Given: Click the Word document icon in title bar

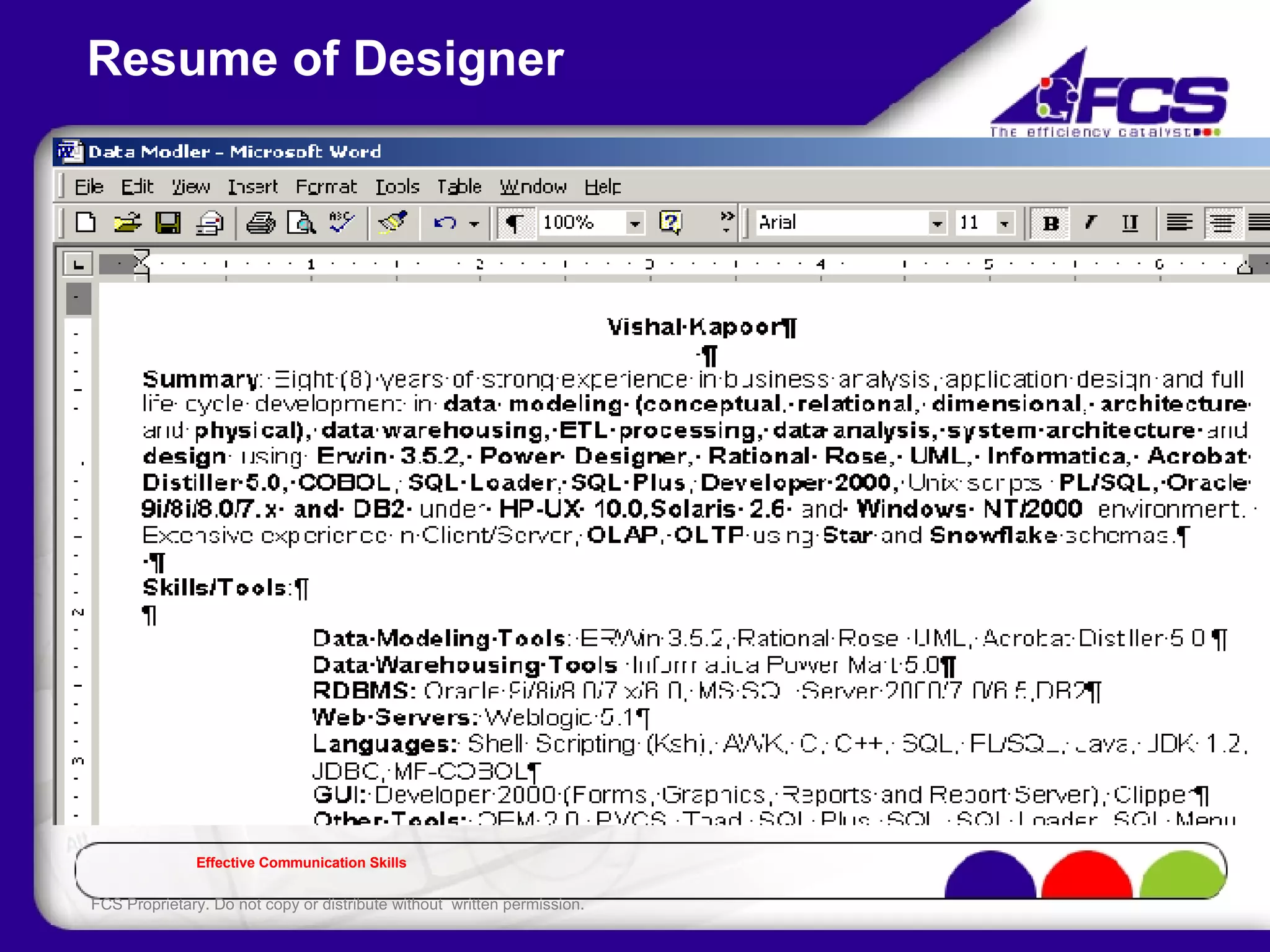Looking at the screenshot, I should 69,151.
